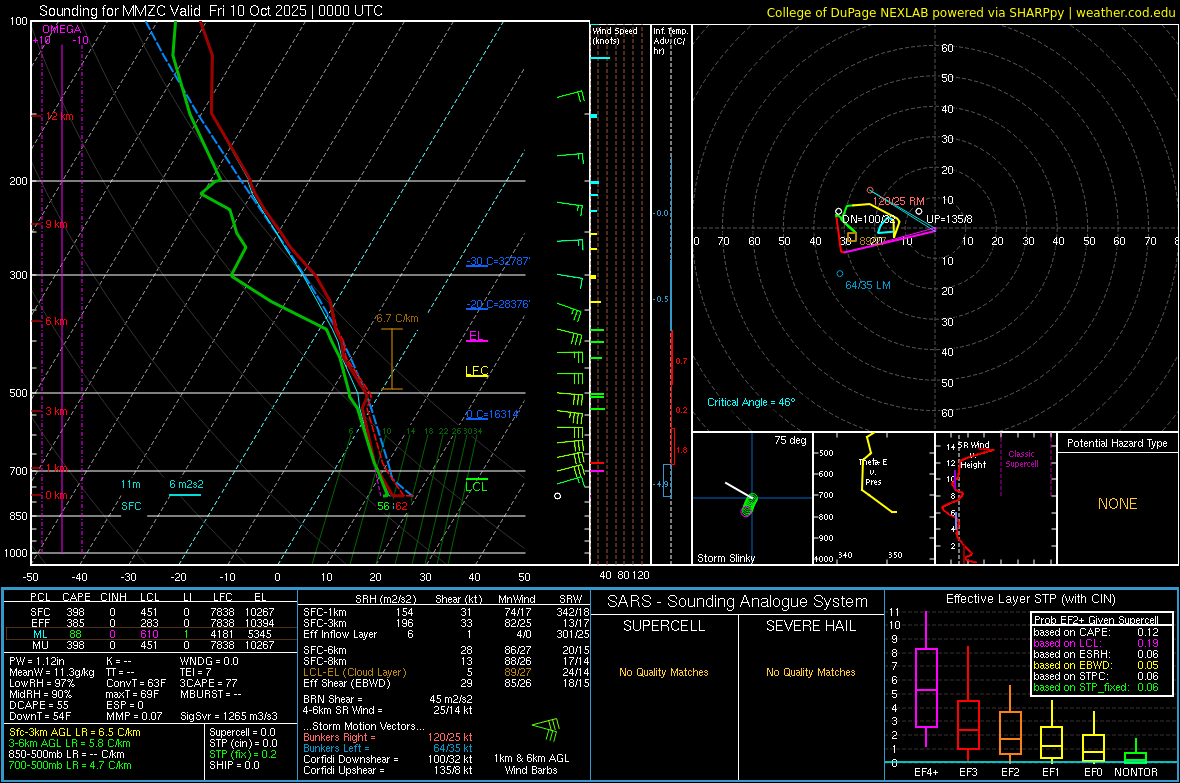Click the Wind Speed (knots) header
This screenshot has height=783, width=1180.
(x=614, y=35)
